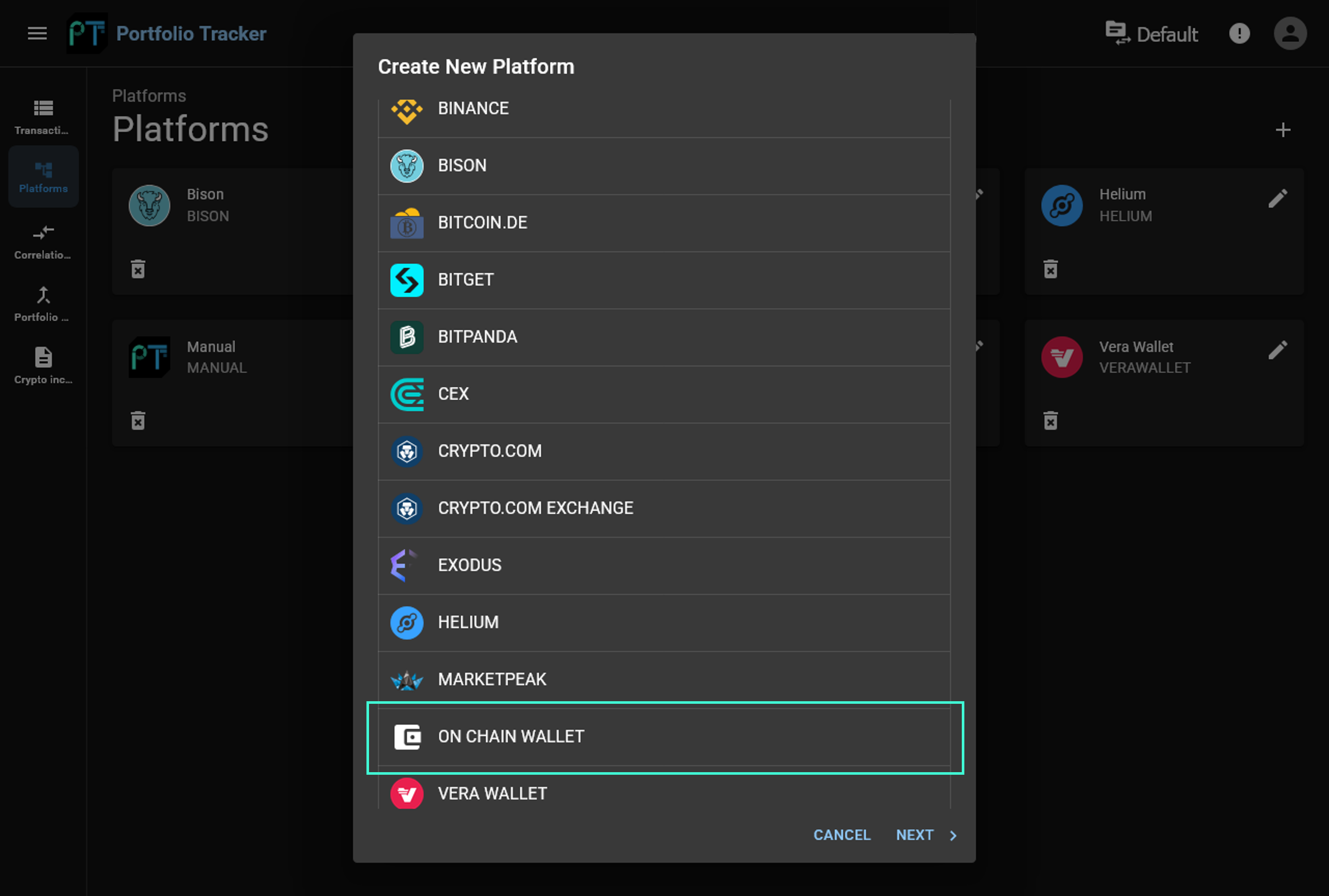Click the Portfolio Tracker PT logo
1329x896 pixels.
[x=87, y=34]
